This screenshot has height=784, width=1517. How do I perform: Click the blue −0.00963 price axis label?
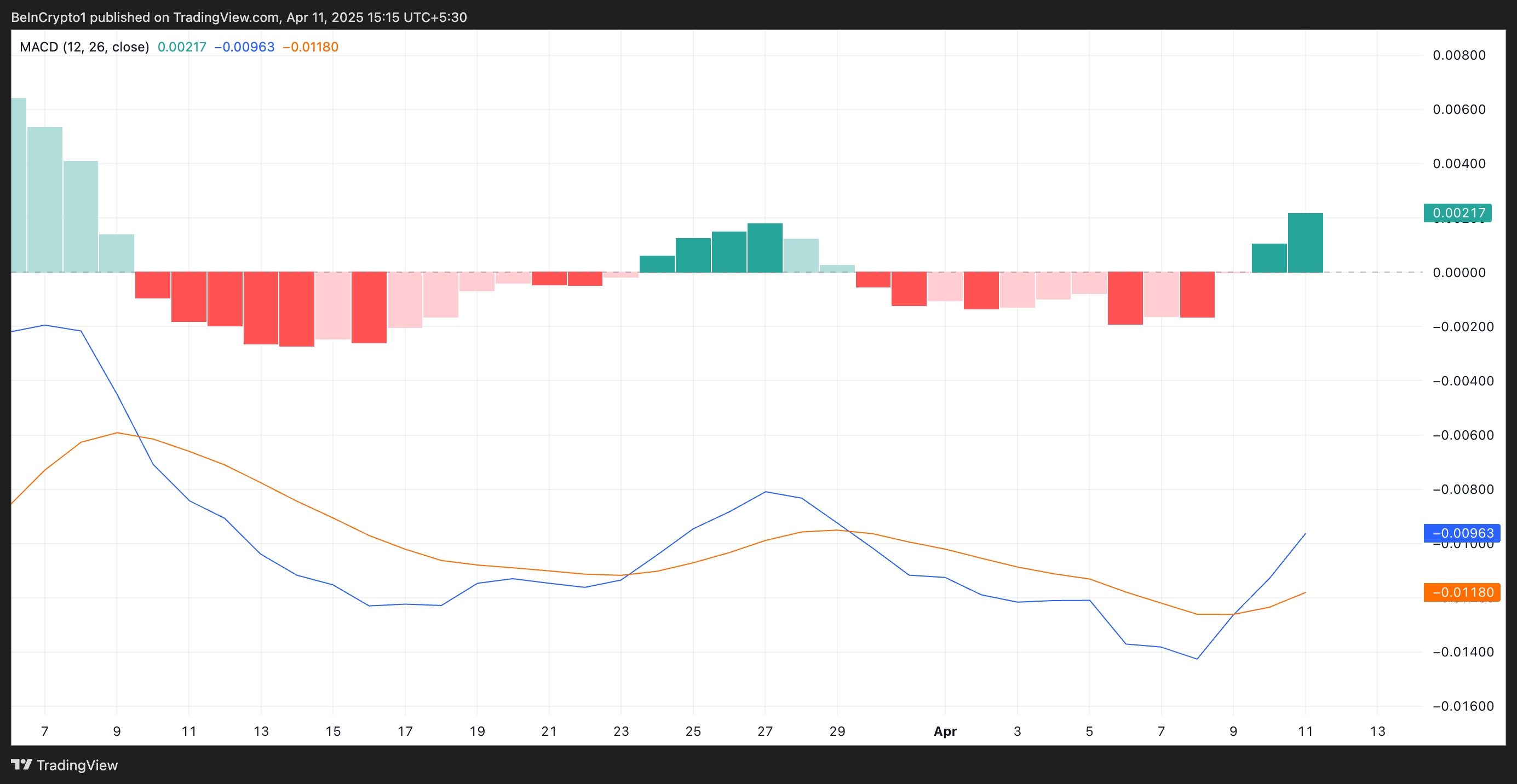pyautogui.click(x=1462, y=533)
